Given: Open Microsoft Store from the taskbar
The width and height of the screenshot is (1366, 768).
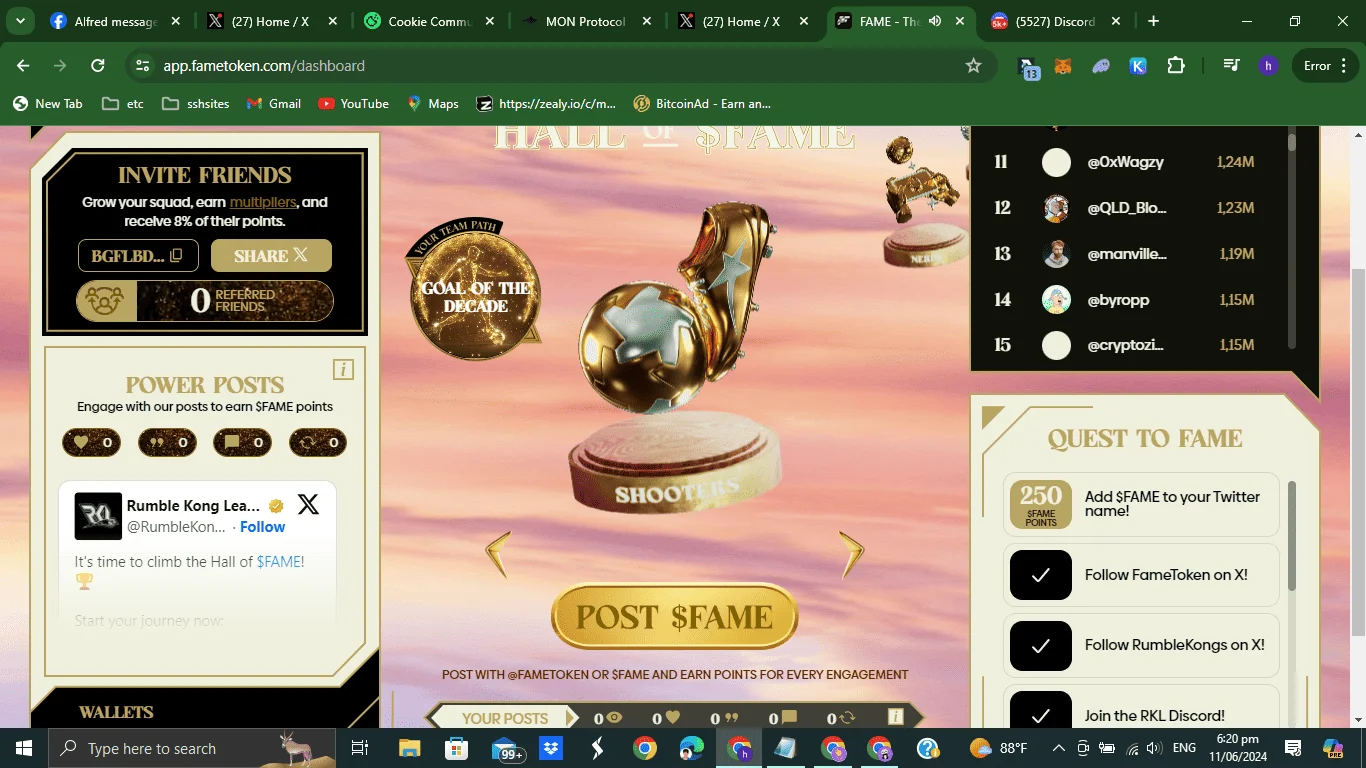Looking at the screenshot, I should coord(457,748).
